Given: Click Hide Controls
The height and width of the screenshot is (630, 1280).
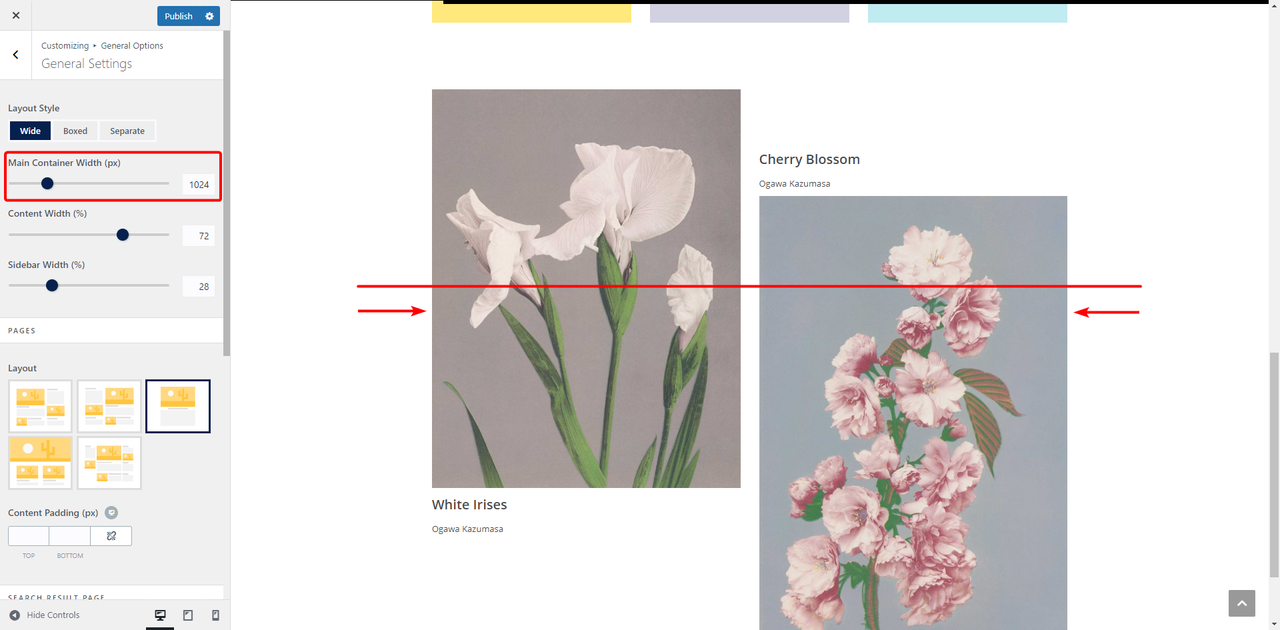Looking at the screenshot, I should 44,615.
